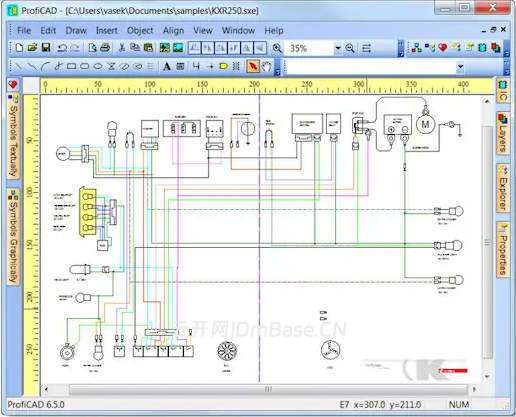The height and width of the screenshot is (417, 516).
Task: Click the horizontal scrollbar left arrow
Action: (x=46, y=389)
